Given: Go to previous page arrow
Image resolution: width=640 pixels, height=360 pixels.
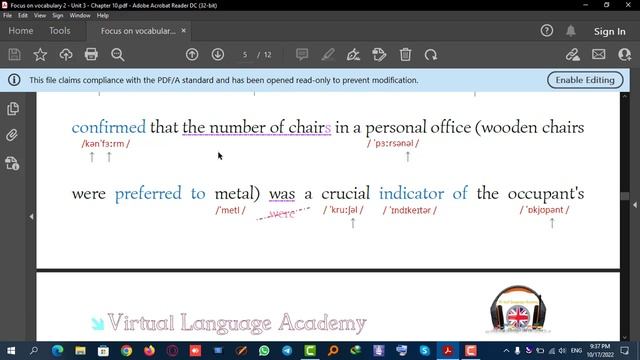Looking at the screenshot, I should pyautogui.click(x=192, y=55).
